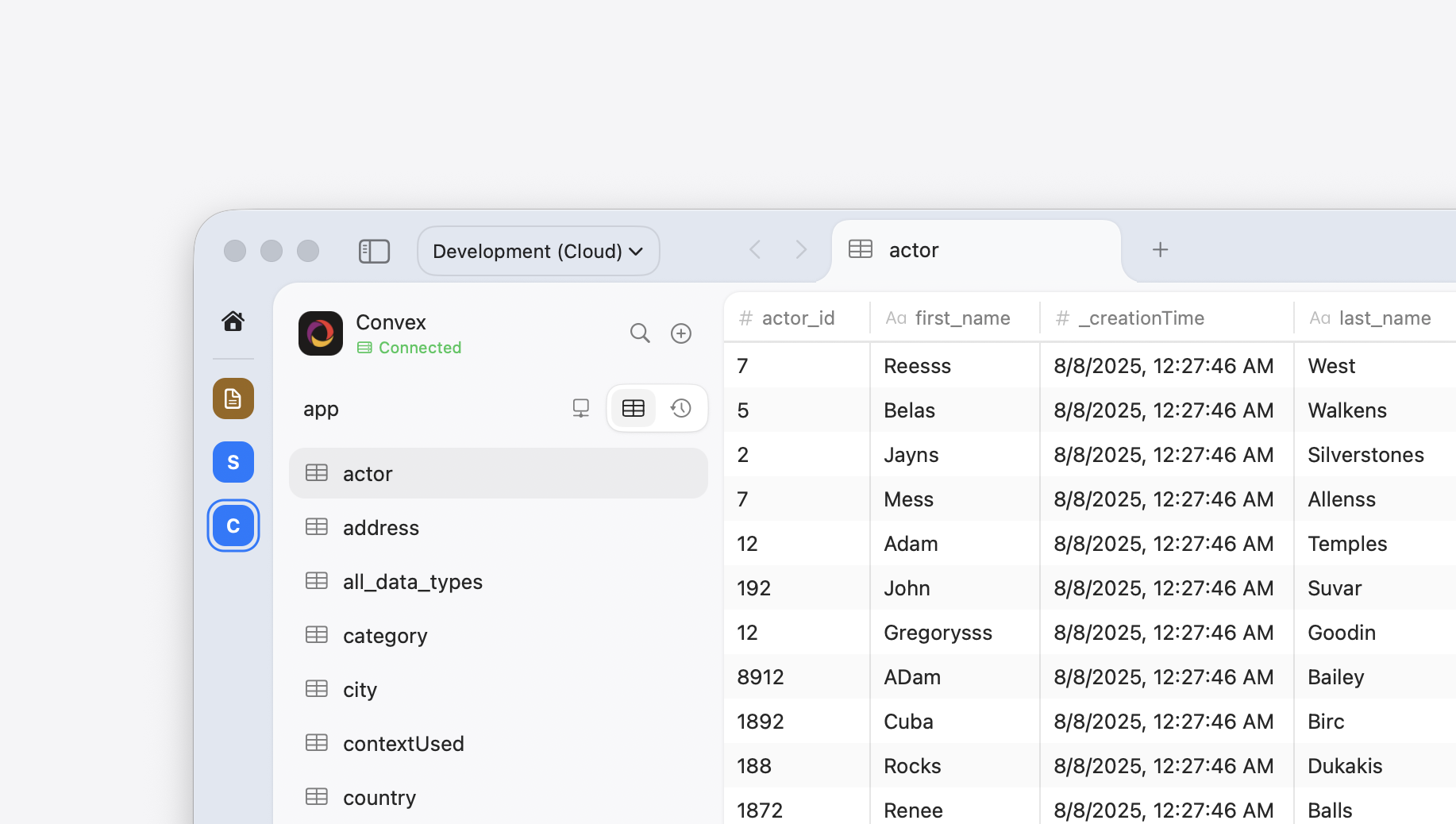Select creation time in the Adam row
This screenshot has height=824, width=1456.
(x=1167, y=544)
